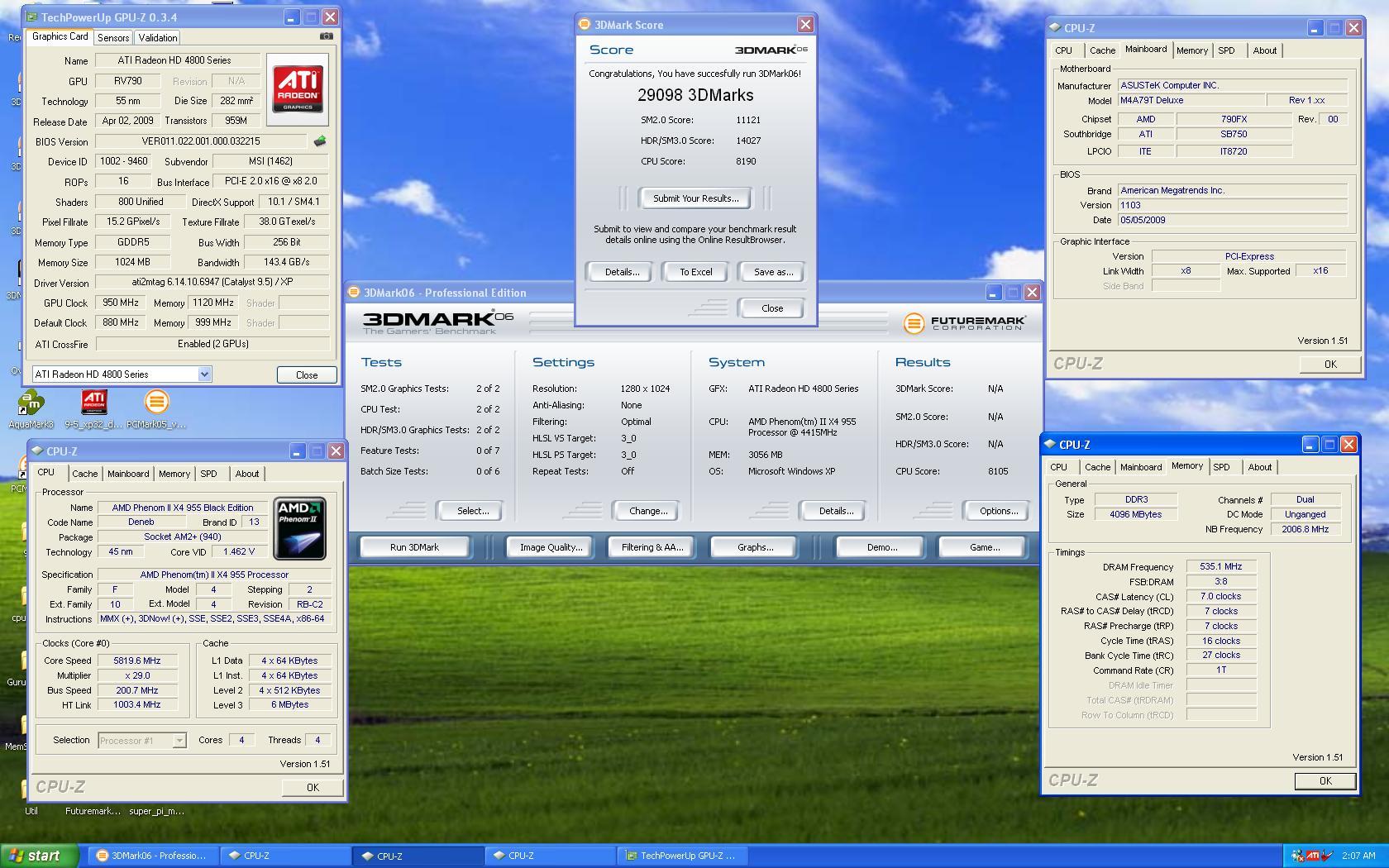Click CPU-Z Mainboard window title icon
Image resolution: width=1389 pixels, height=868 pixels.
point(1055,27)
